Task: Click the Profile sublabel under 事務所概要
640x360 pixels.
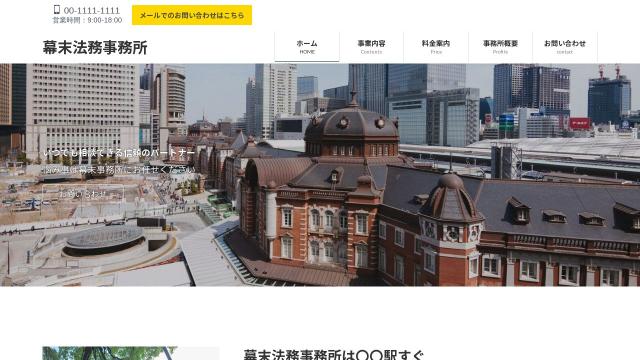Action: point(500,52)
